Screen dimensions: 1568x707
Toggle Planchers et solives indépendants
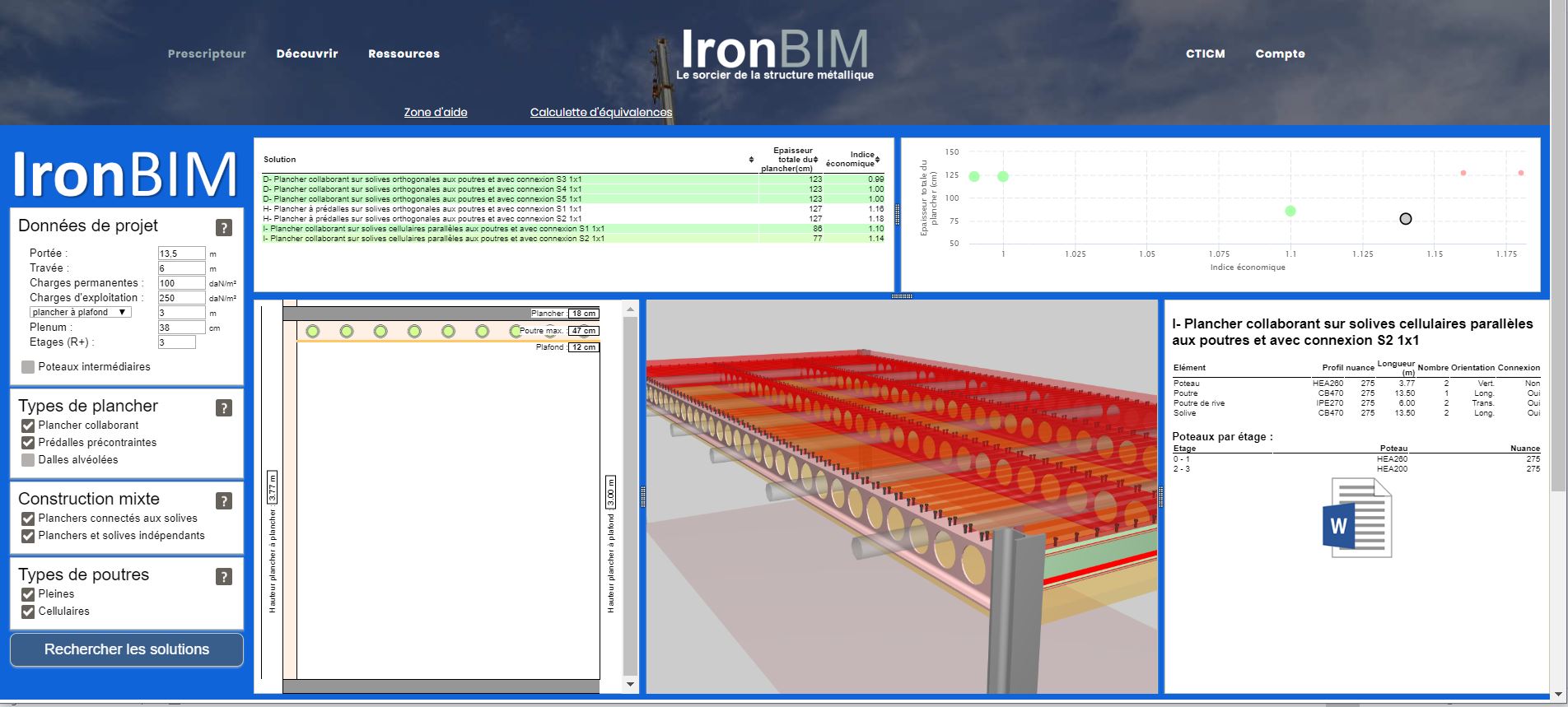[28, 536]
